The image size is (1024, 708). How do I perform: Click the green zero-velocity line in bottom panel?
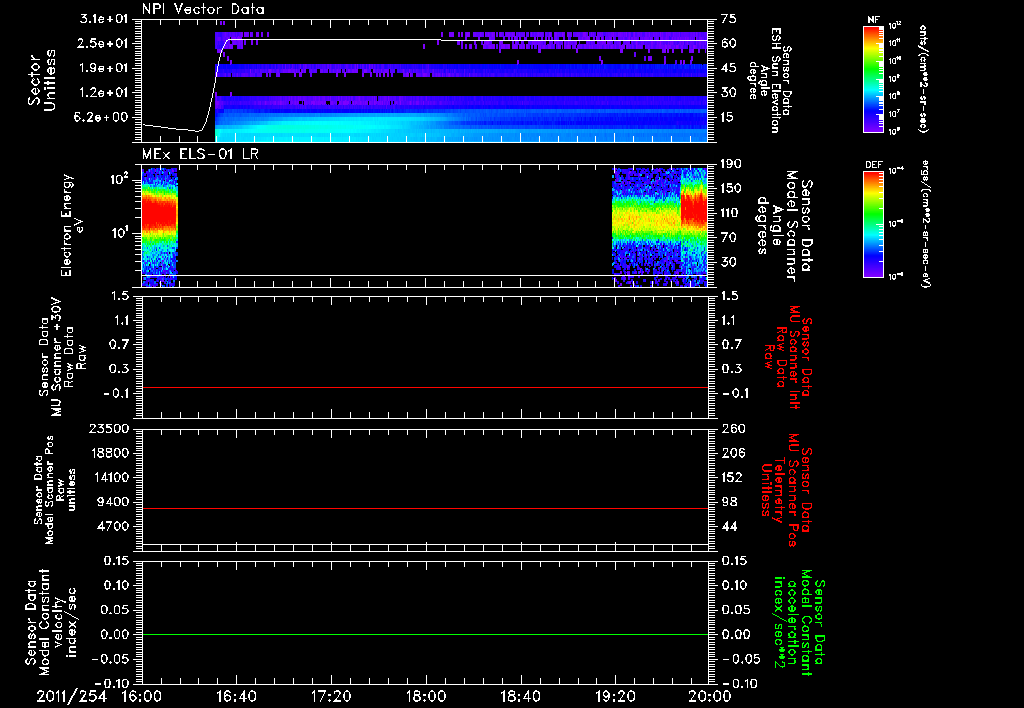[x=424, y=634]
